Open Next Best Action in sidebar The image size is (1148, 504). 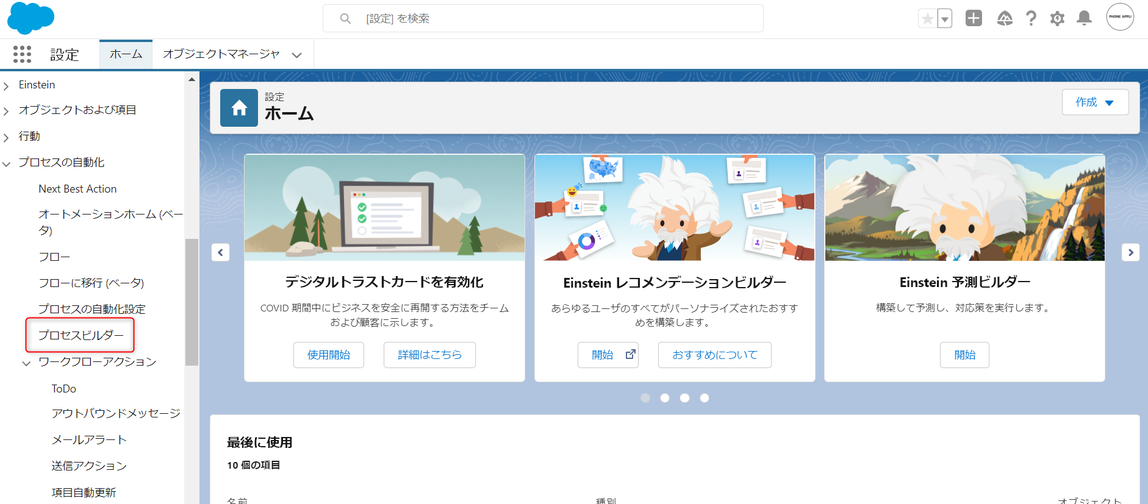pyautogui.click(x=78, y=189)
